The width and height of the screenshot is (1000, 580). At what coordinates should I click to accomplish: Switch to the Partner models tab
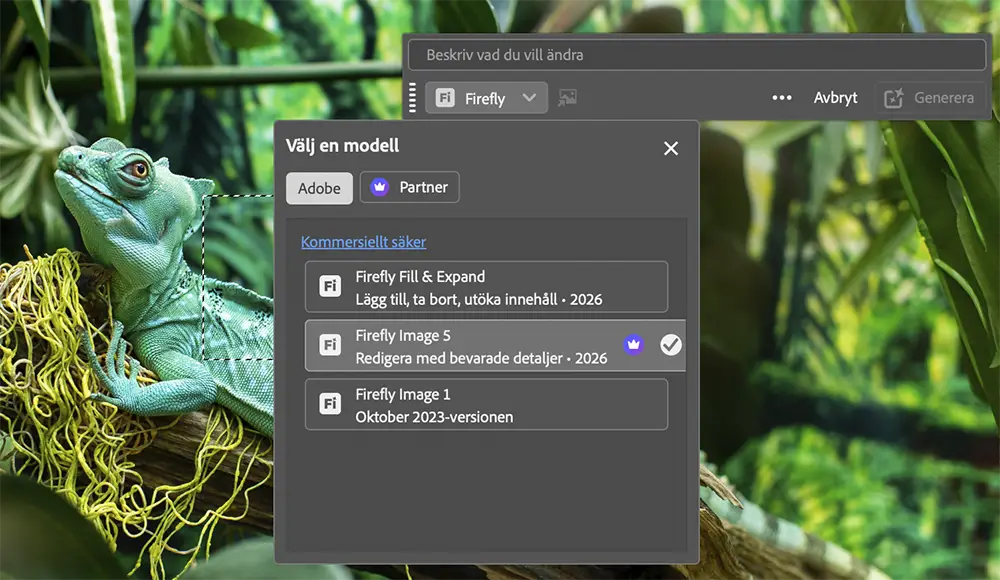coord(410,188)
